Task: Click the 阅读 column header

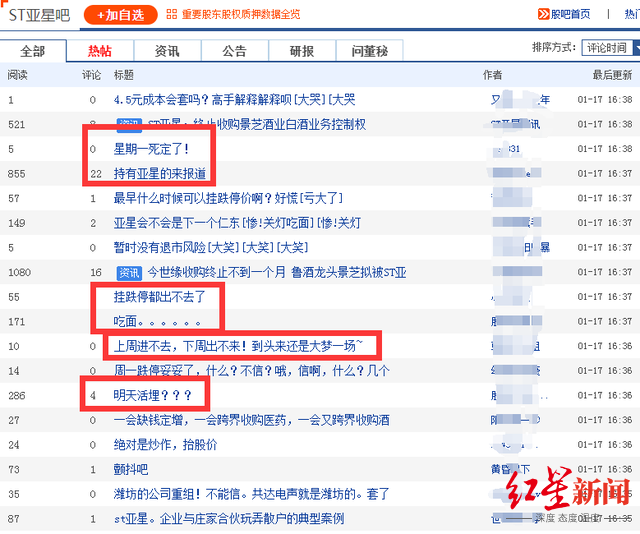Action: pos(18,75)
